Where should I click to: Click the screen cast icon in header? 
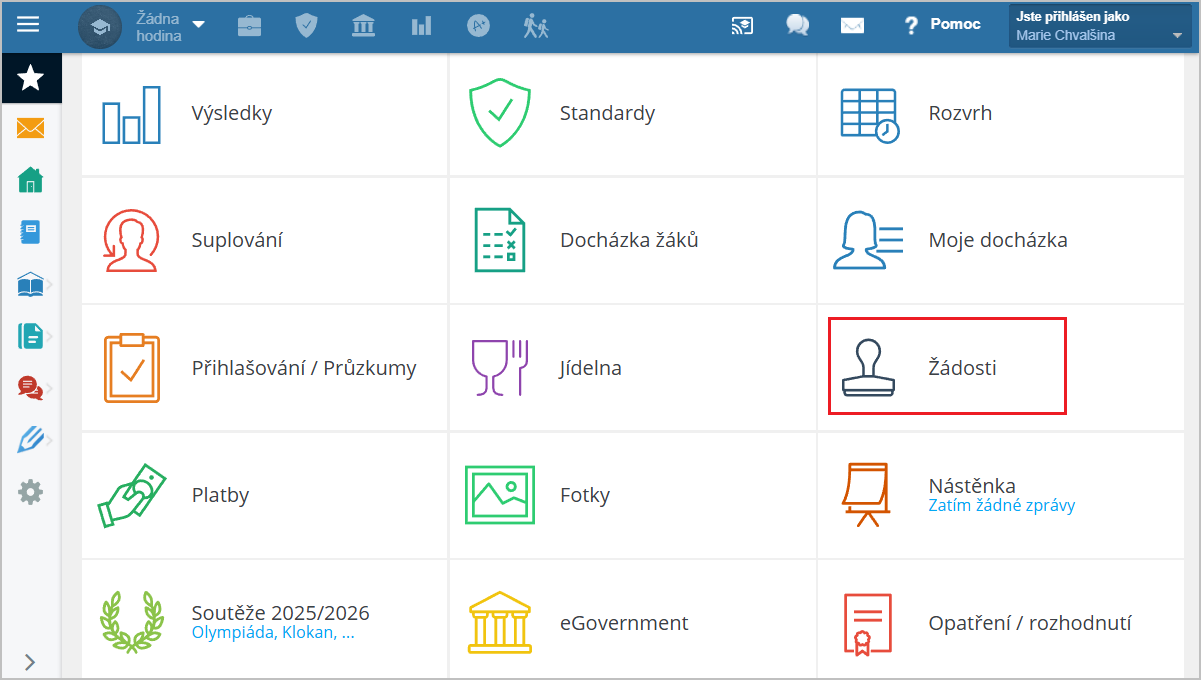(742, 26)
